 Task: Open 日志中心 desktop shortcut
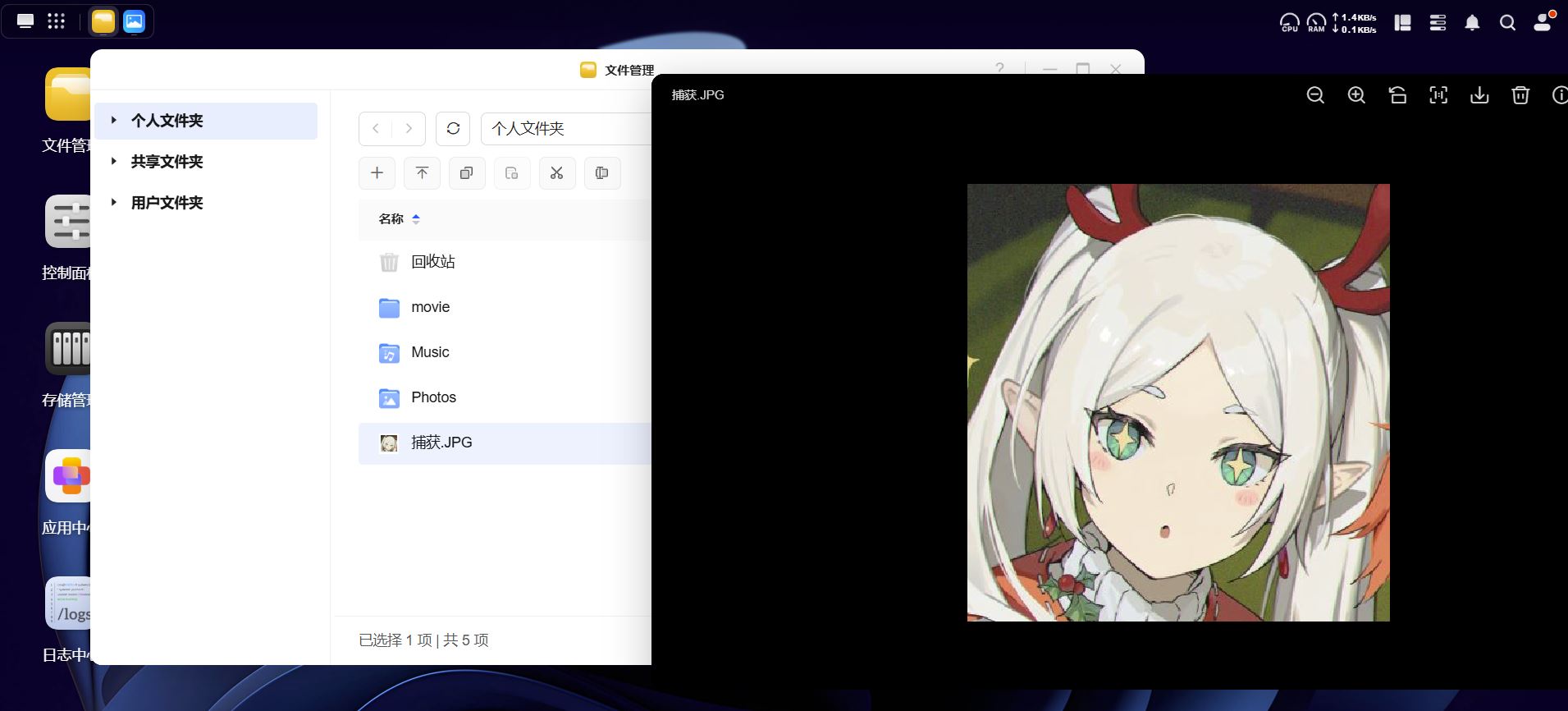(66, 621)
